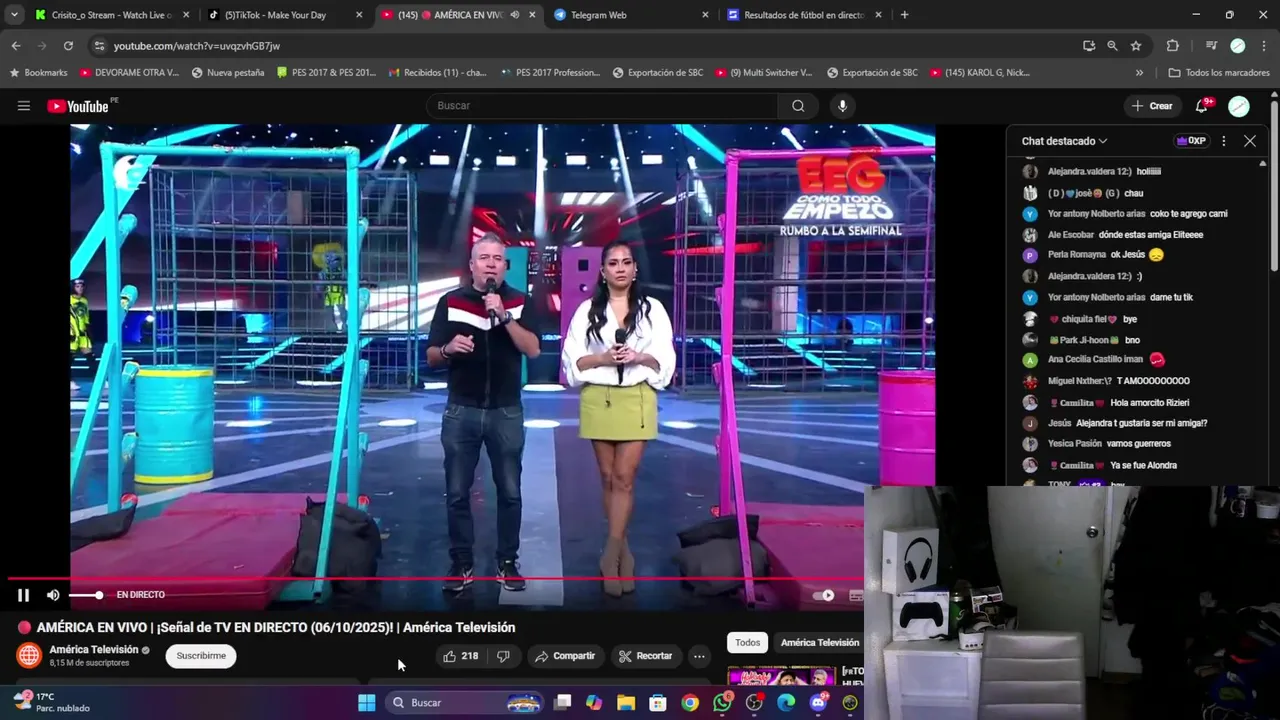Image resolution: width=1280 pixels, height=720 pixels.
Task: Bookmark this page with the star
Action: point(1136,46)
